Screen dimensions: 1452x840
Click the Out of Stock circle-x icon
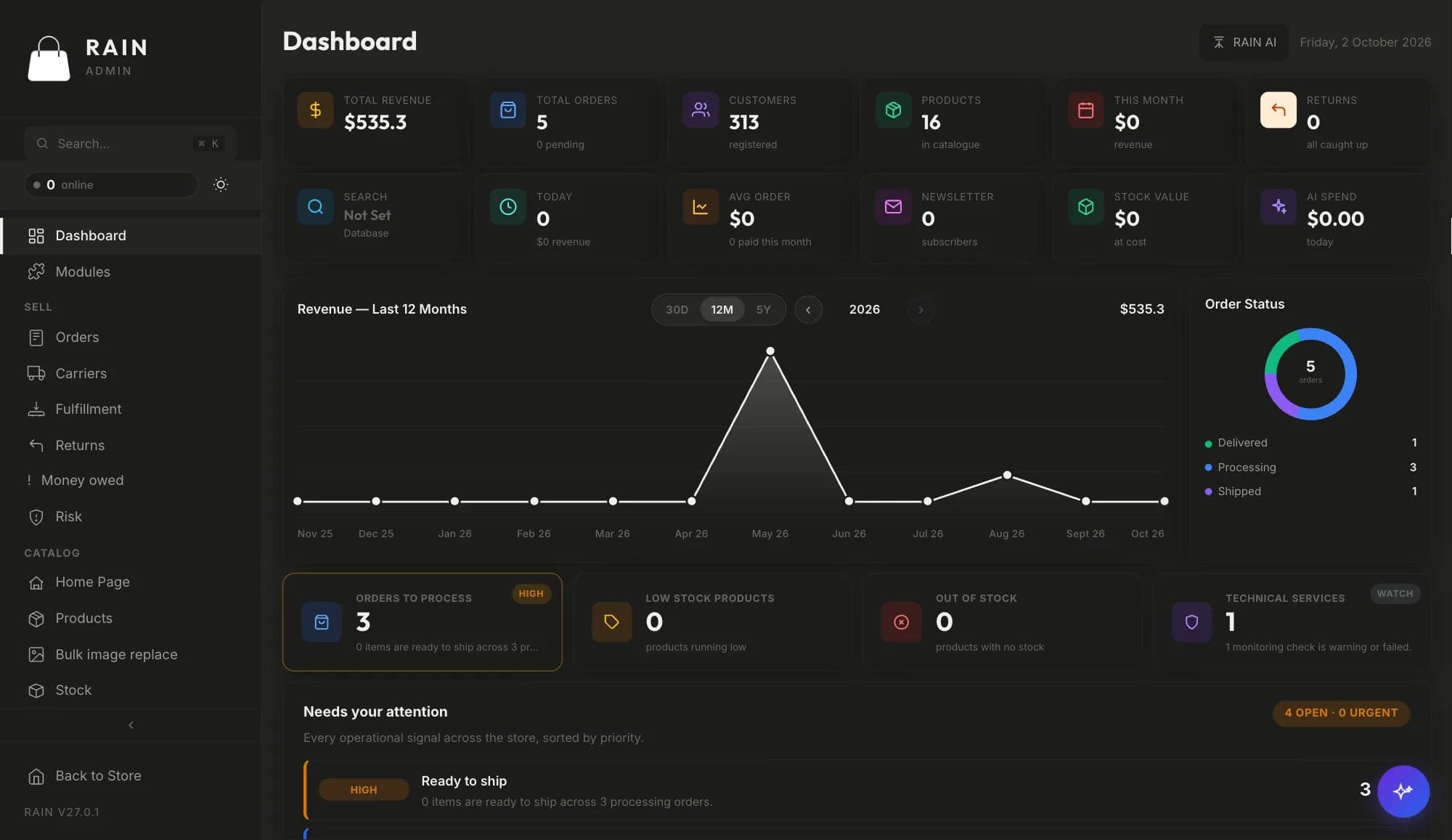tap(901, 622)
